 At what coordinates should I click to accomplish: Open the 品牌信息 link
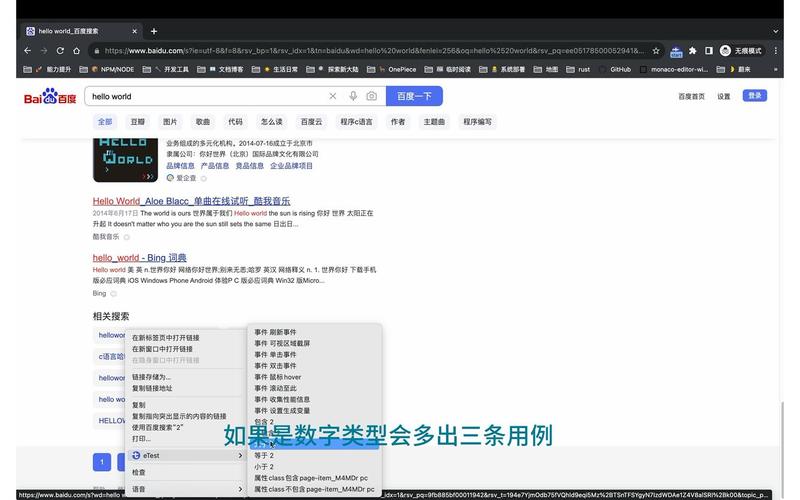(180, 166)
